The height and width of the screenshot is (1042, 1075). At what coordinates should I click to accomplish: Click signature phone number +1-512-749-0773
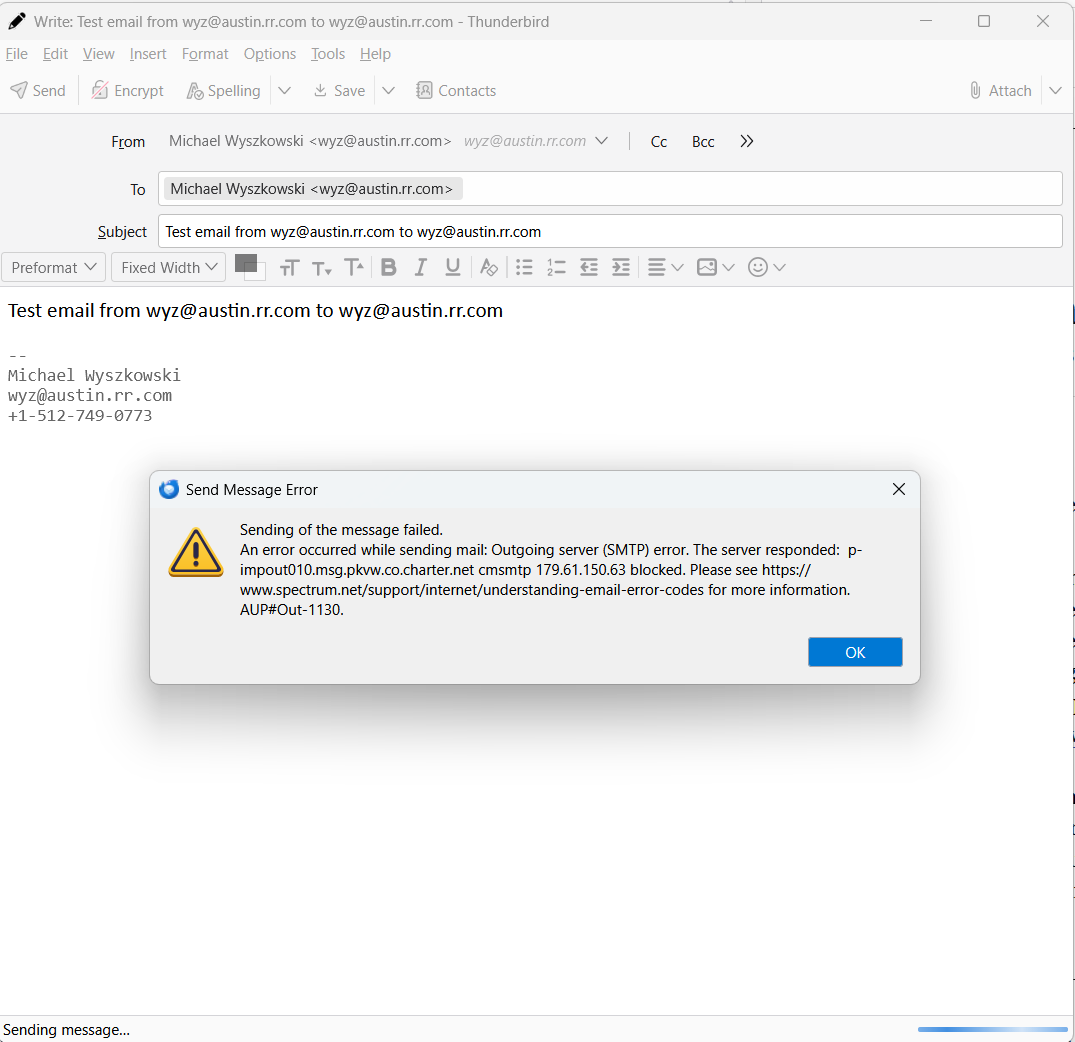coord(80,415)
